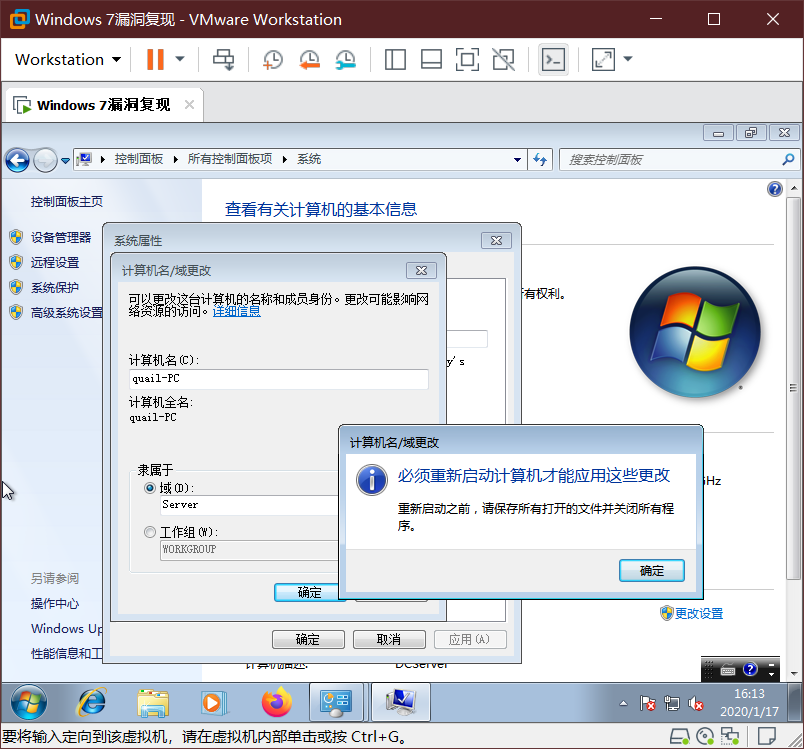Click the language bar help icon
This screenshot has height=749, width=804.
[750, 669]
